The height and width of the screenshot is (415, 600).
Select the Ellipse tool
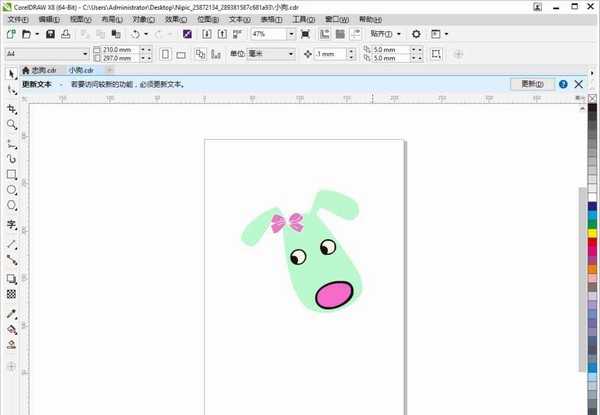pyautogui.click(x=11, y=190)
